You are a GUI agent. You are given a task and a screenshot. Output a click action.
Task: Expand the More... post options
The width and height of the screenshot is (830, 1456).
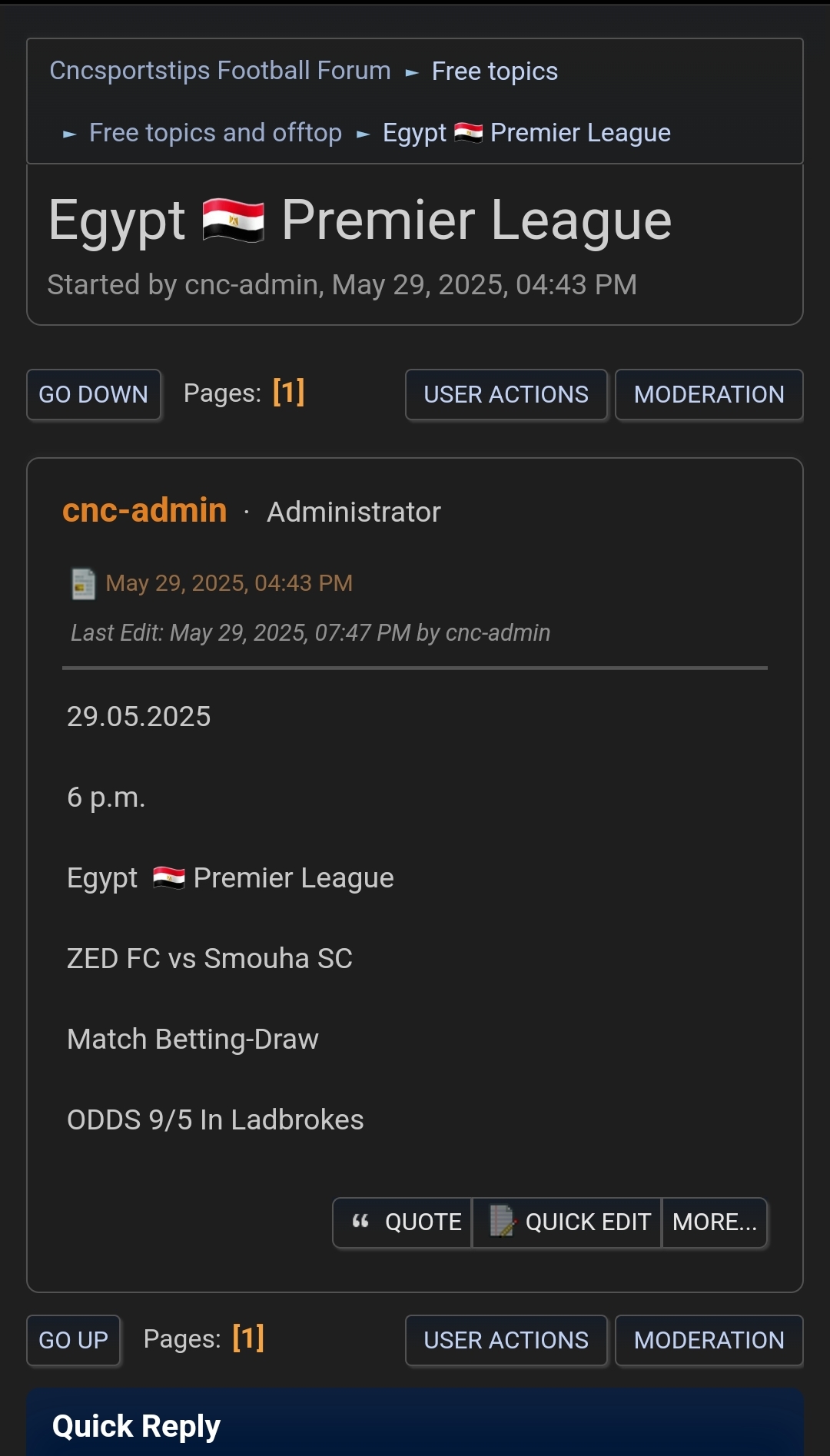tap(715, 1222)
